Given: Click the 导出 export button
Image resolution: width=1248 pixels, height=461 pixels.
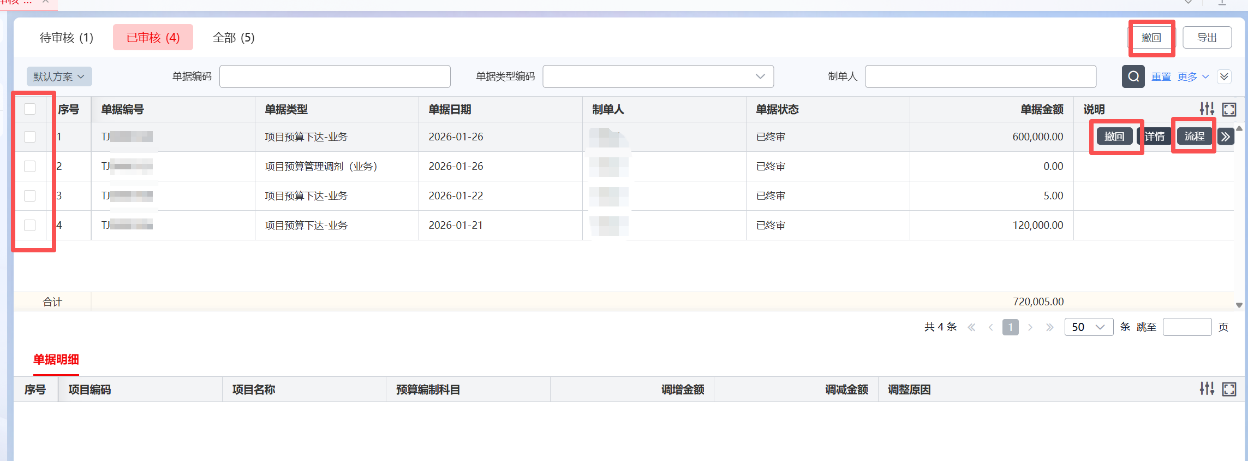Looking at the screenshot, I should (1207, 38).
